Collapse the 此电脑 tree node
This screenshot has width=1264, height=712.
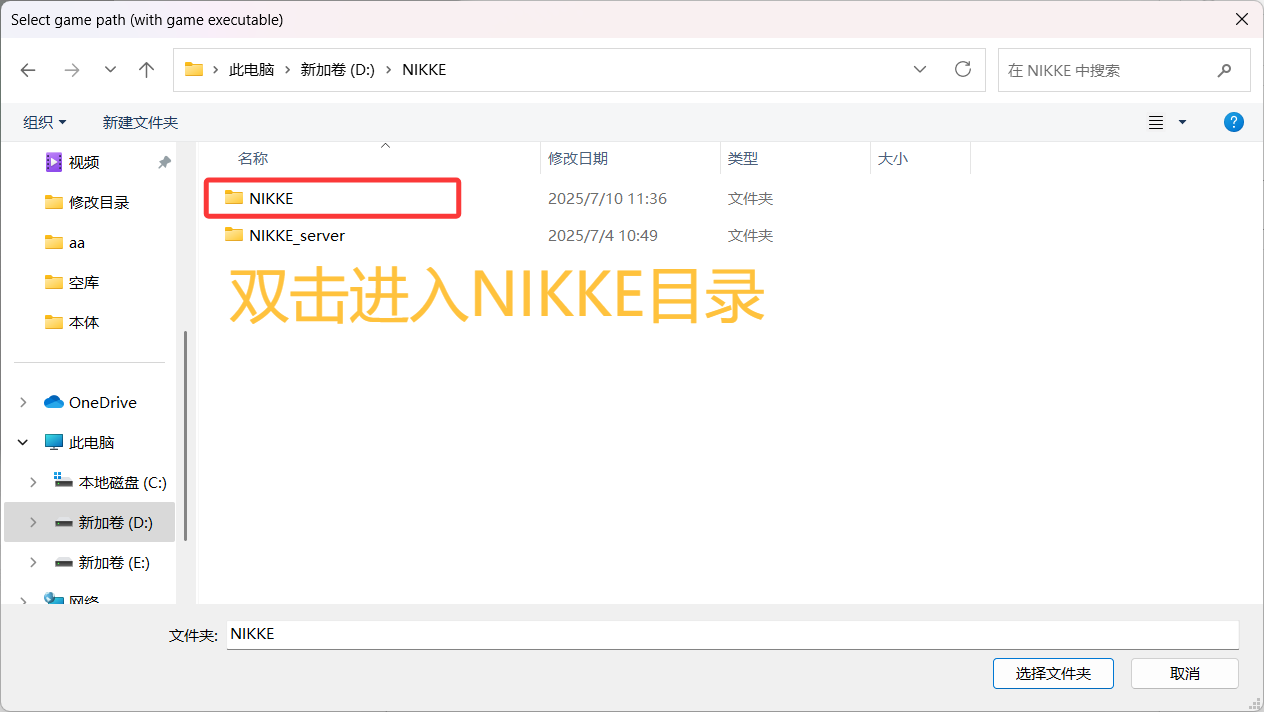(x=23, y=442)
